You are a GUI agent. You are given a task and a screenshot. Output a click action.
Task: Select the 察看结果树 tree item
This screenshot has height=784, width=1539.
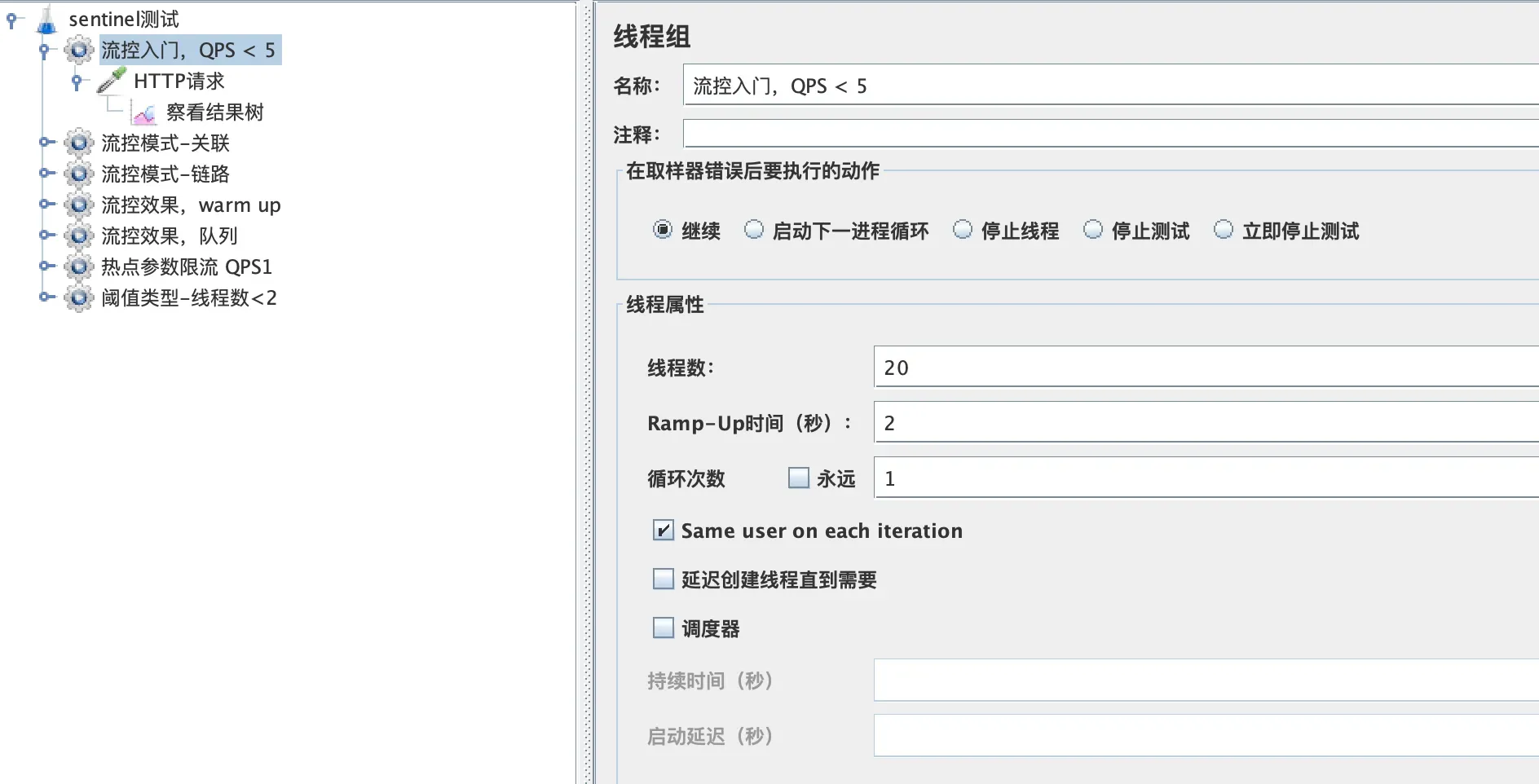pos(215,112)
